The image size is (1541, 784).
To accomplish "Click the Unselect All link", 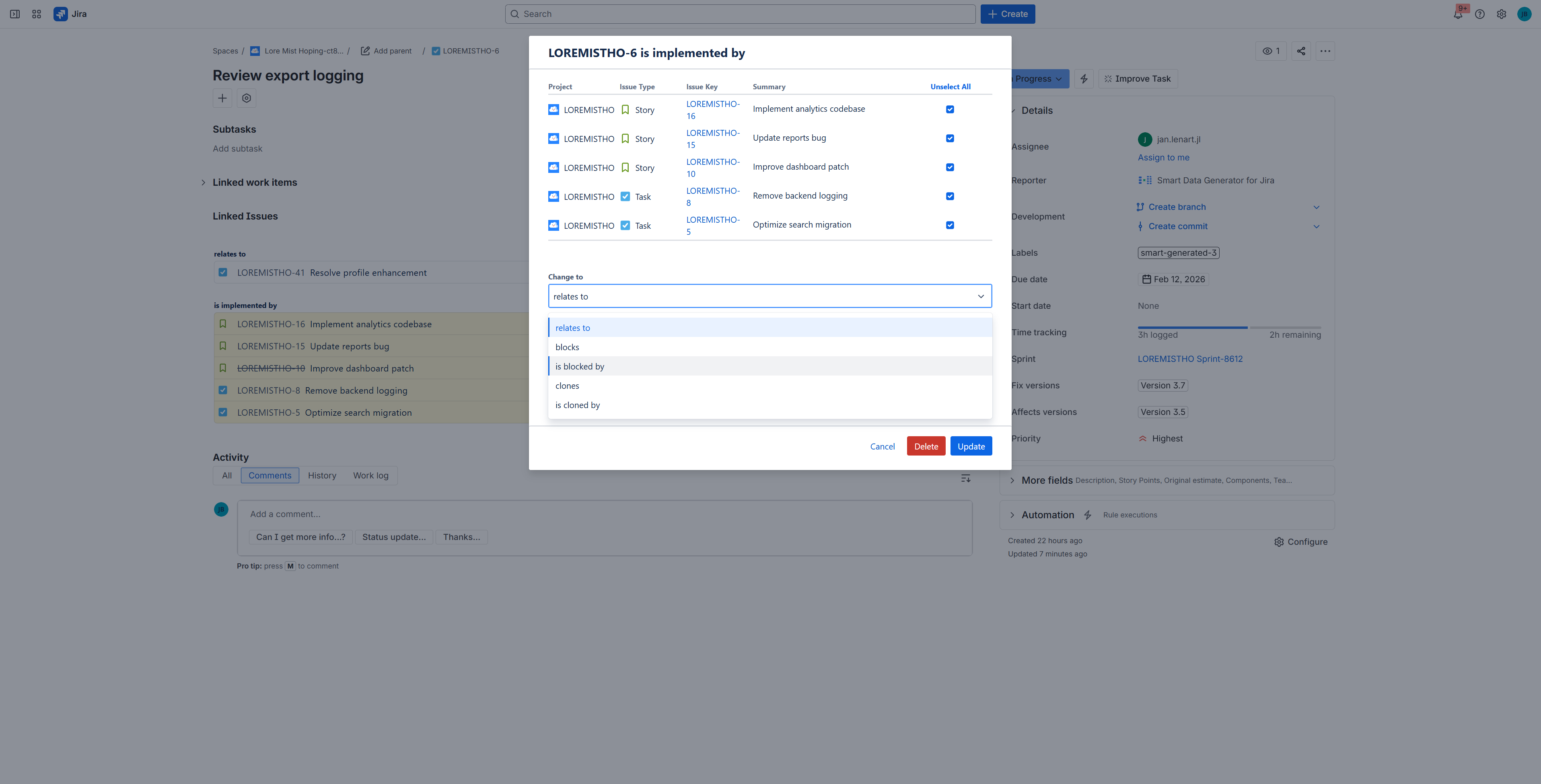I will point(950,87).
